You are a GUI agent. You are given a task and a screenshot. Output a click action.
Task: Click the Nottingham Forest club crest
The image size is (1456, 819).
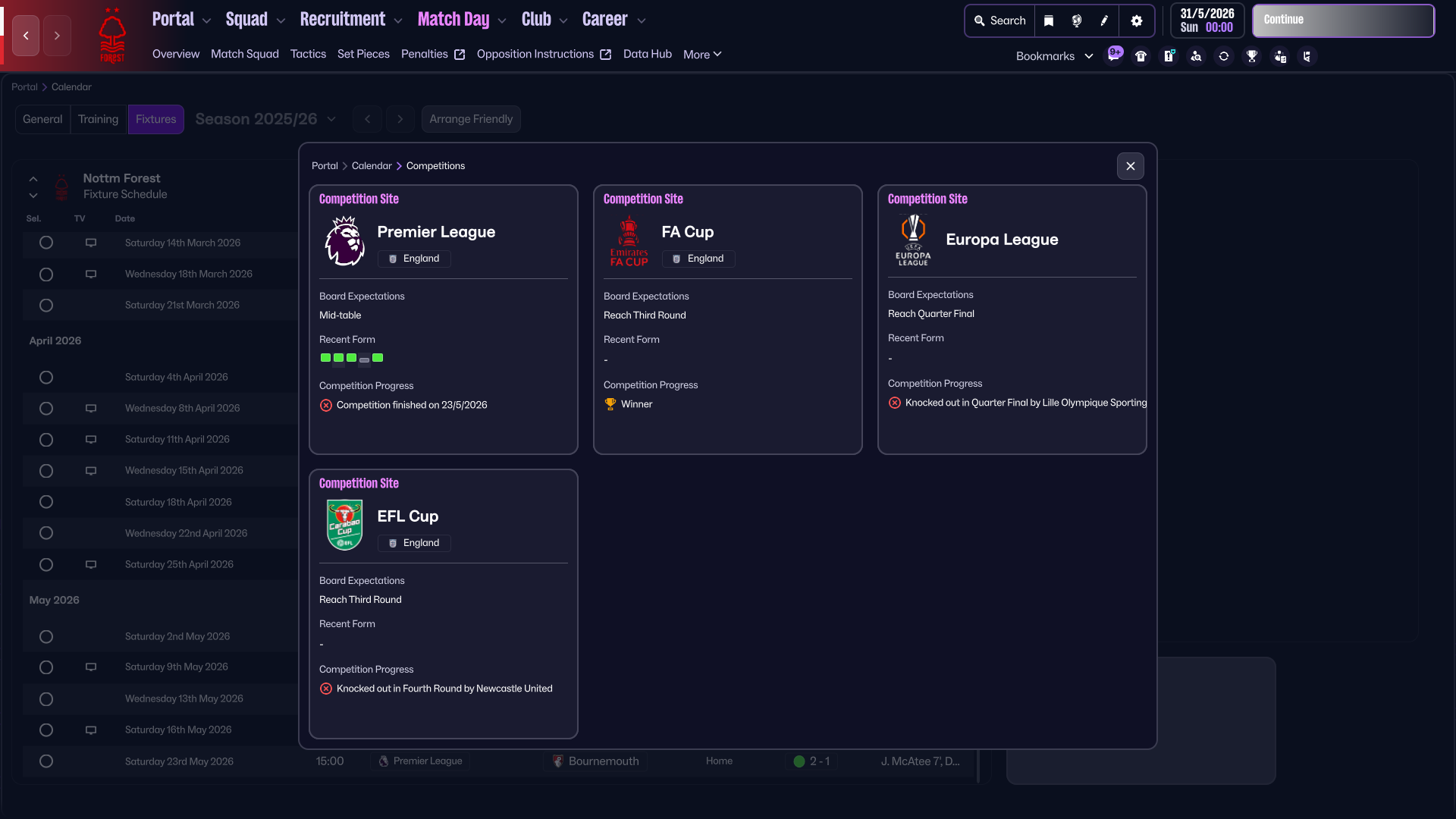112,36
